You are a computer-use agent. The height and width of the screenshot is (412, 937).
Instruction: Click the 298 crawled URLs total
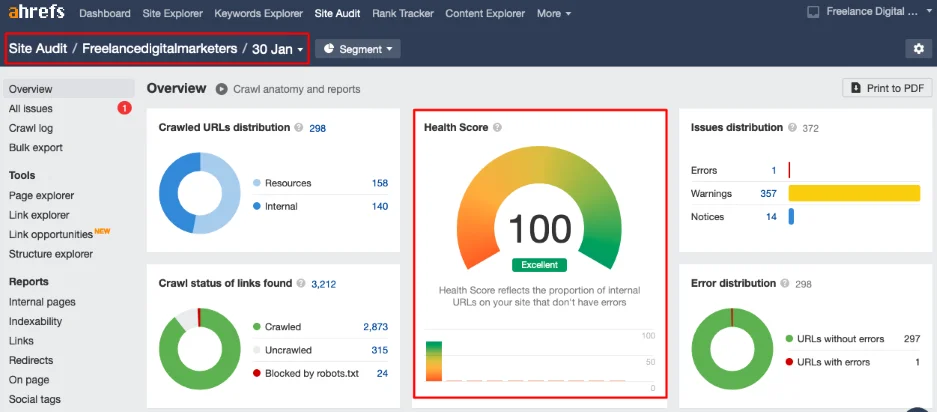click(x=317, y=128)
